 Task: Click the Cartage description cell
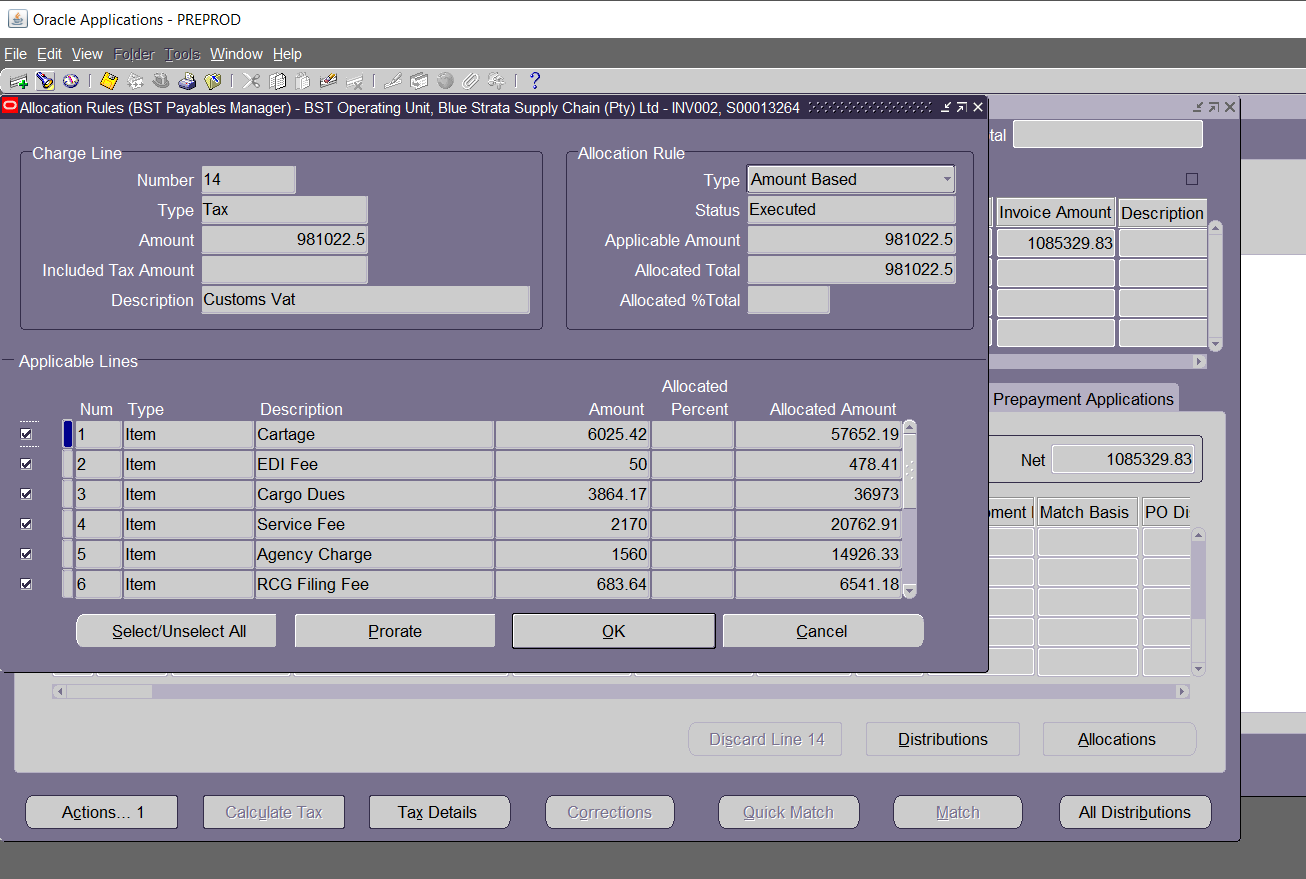pyautogui.click(x=374, y=434)
